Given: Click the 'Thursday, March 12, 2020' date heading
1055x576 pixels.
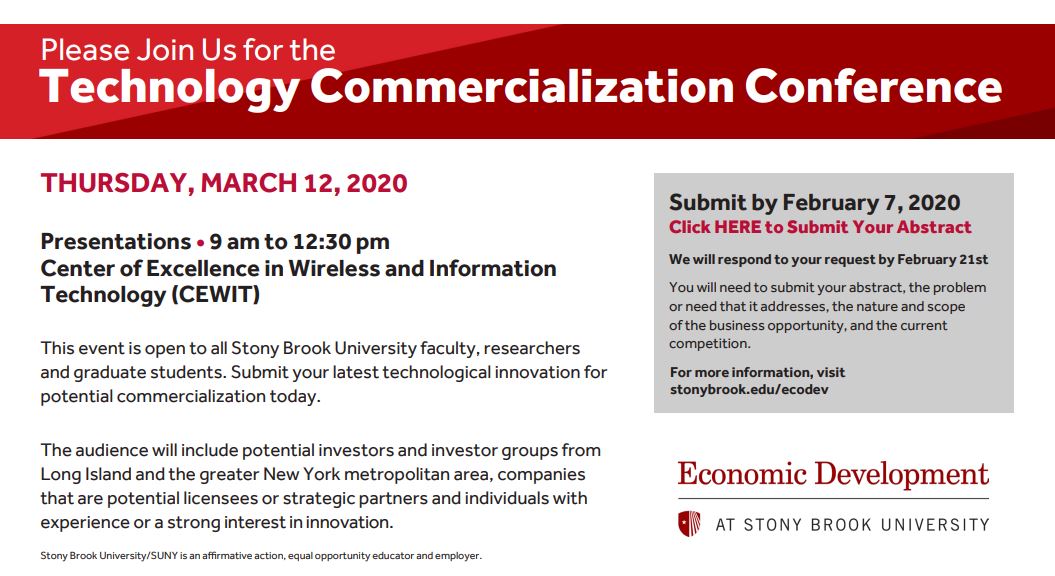Looking at the screenshot, I should coord(224,183).
